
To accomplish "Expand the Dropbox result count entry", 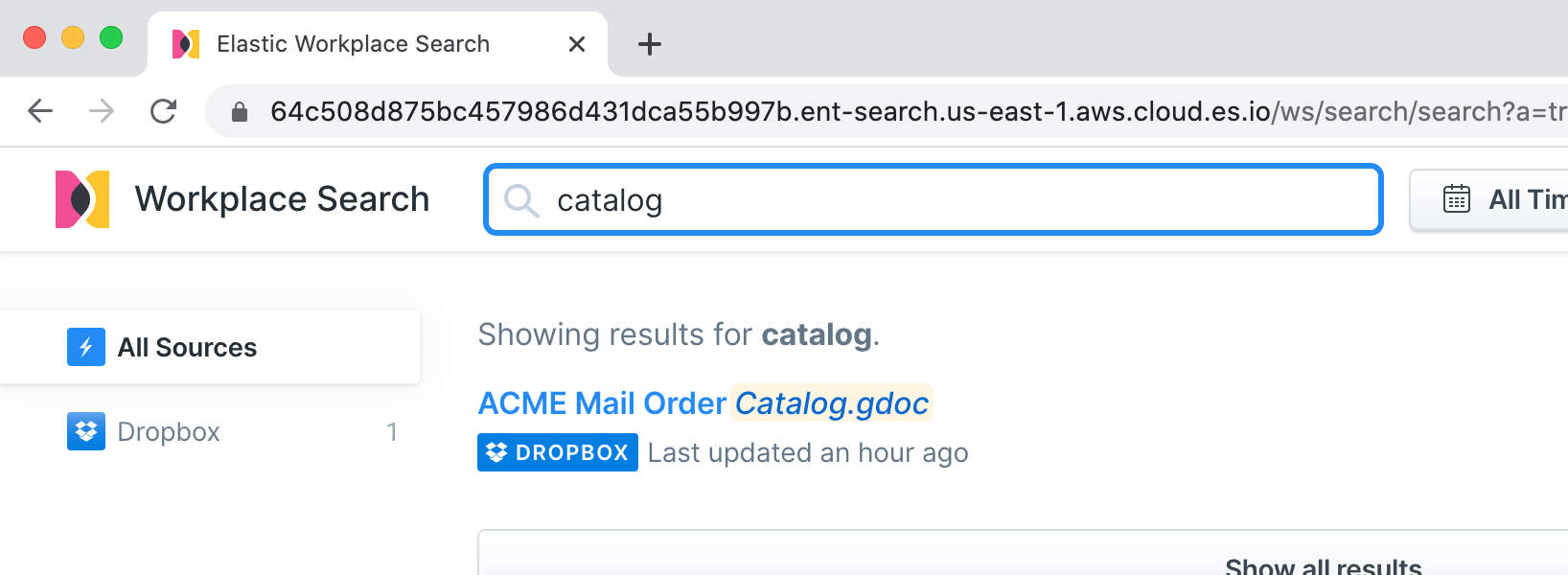I will 391,432.
